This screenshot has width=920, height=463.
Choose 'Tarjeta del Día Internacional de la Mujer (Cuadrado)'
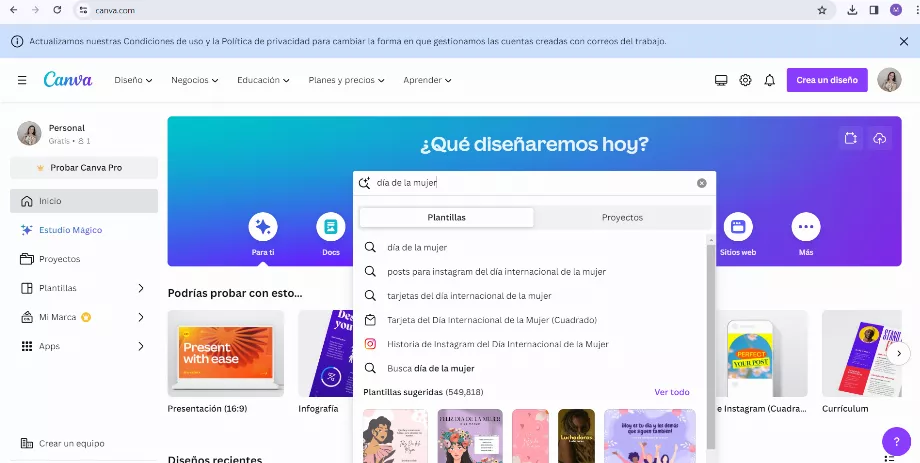[530, 320]
